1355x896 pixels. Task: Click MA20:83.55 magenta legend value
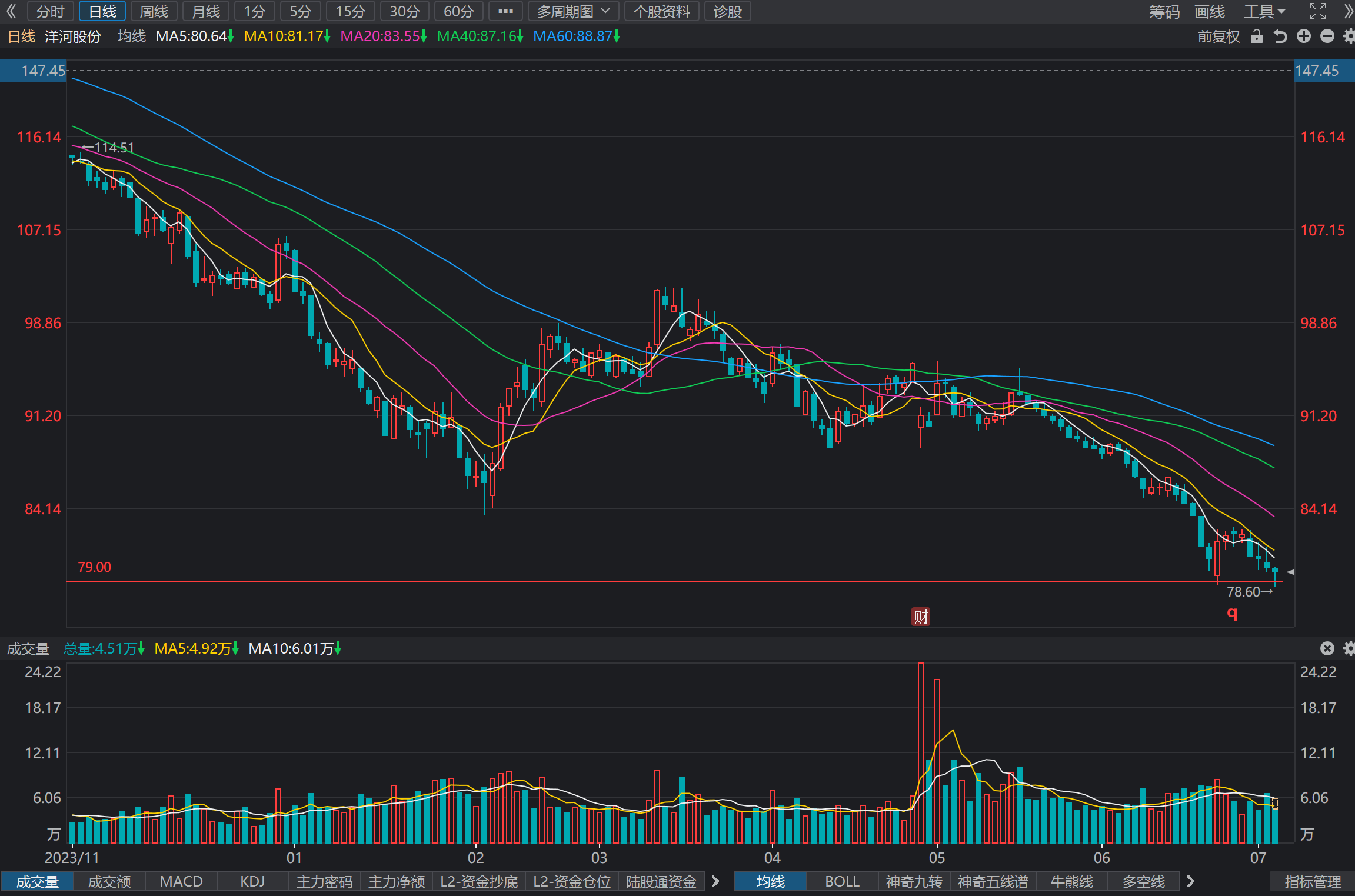pos(384,36)
